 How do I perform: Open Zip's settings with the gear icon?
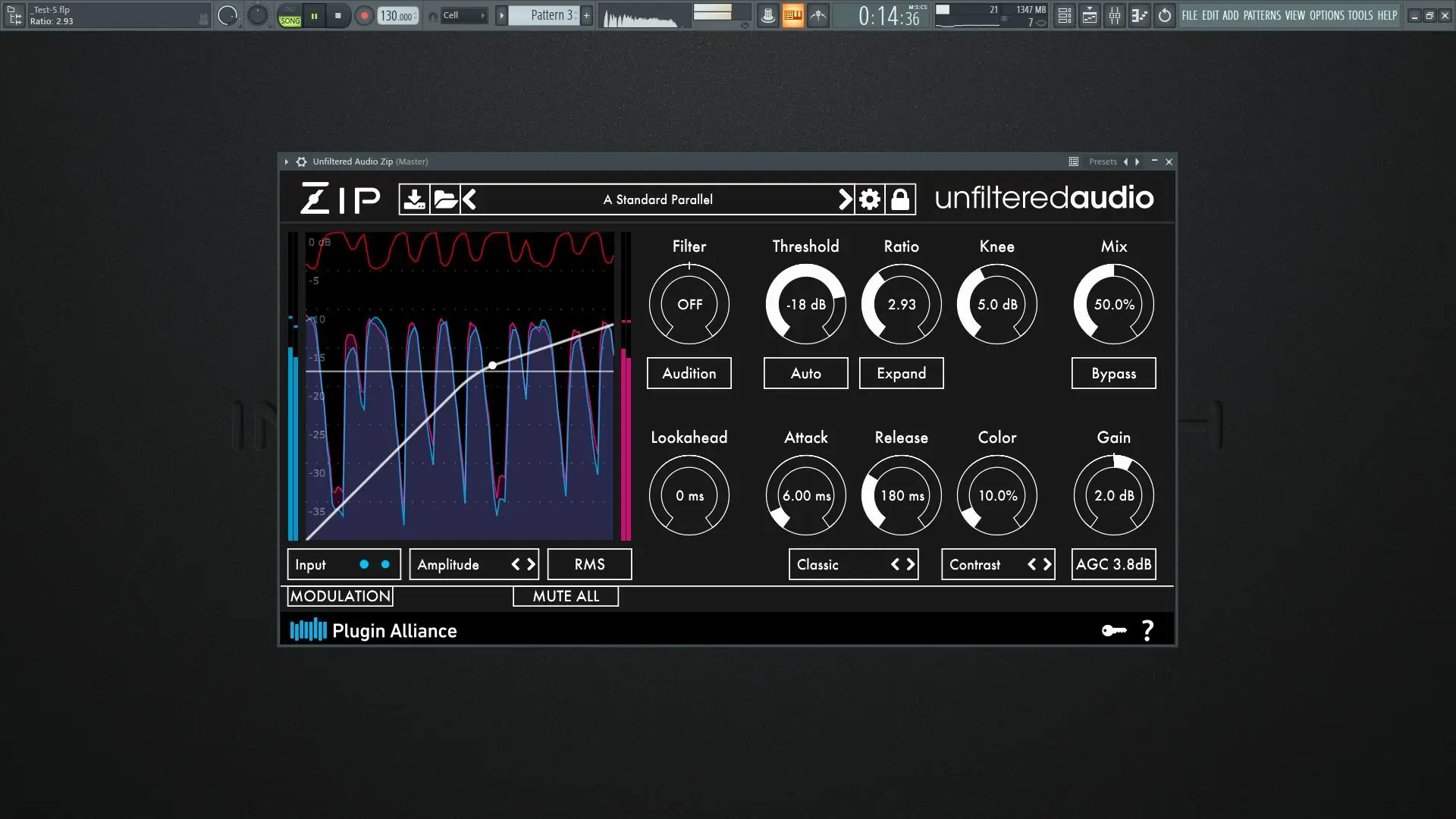click(x=869, y=199)
